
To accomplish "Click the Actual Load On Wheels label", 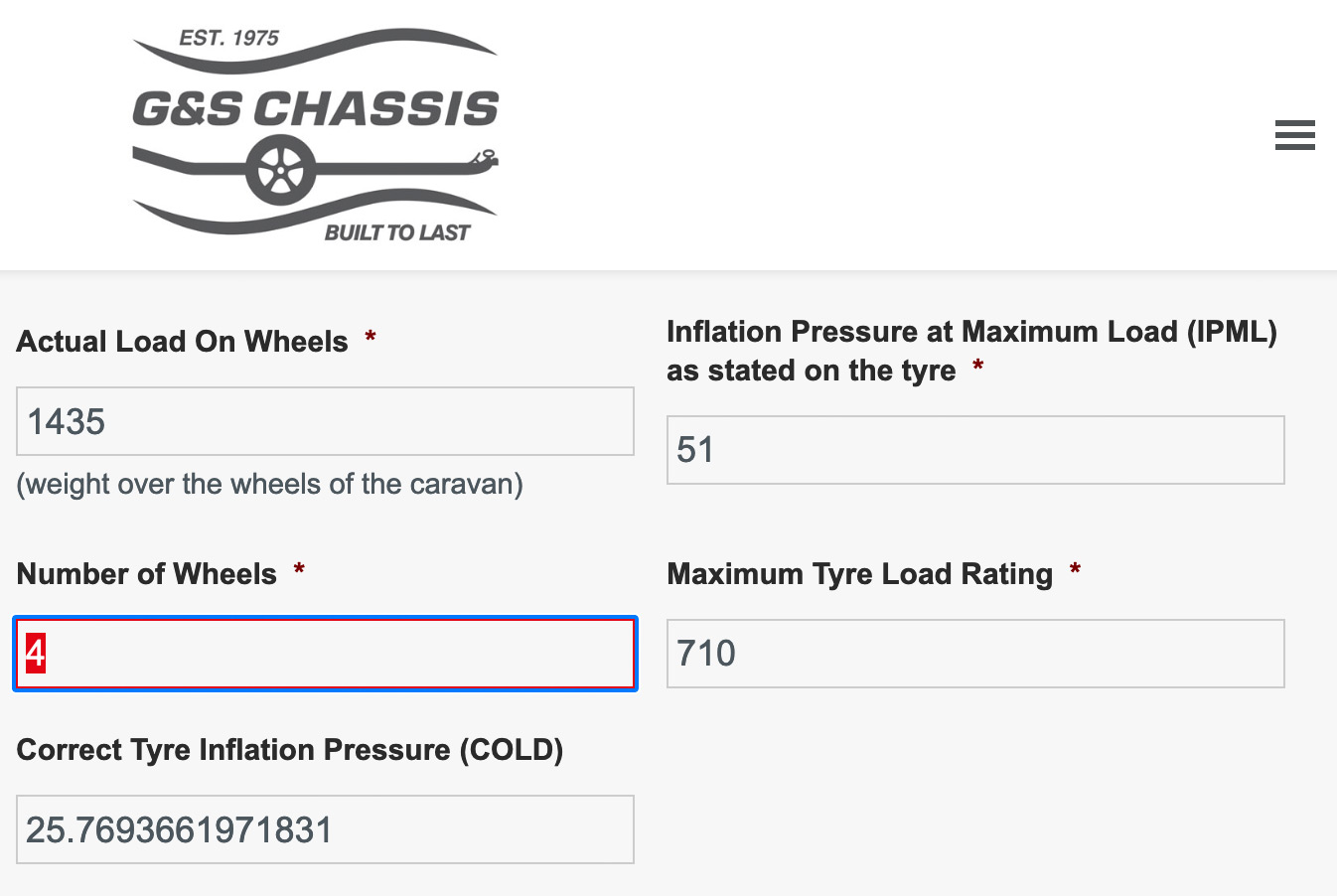I will (182, 342).
